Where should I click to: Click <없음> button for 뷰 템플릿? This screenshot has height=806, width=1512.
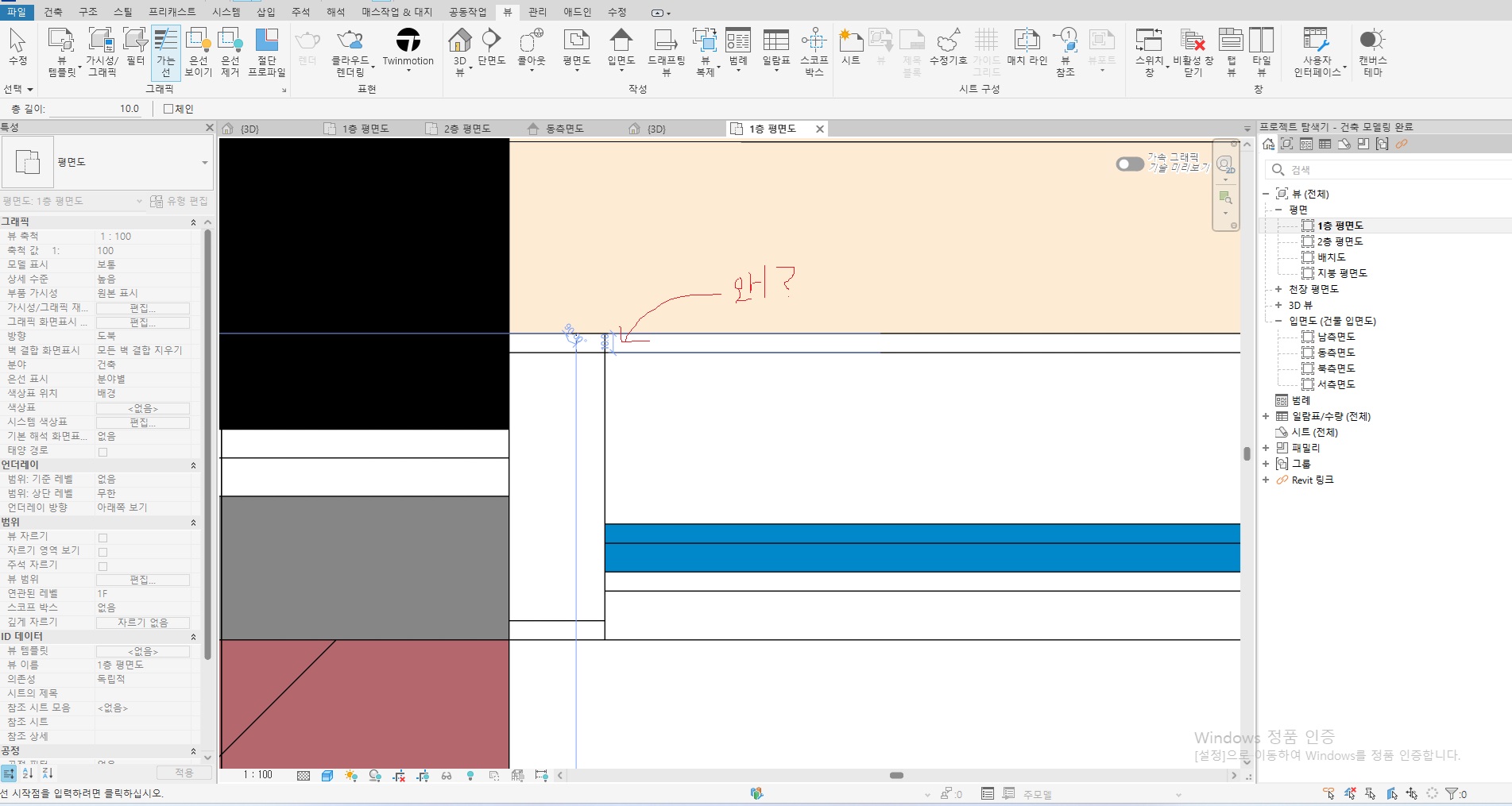(143, 651)
